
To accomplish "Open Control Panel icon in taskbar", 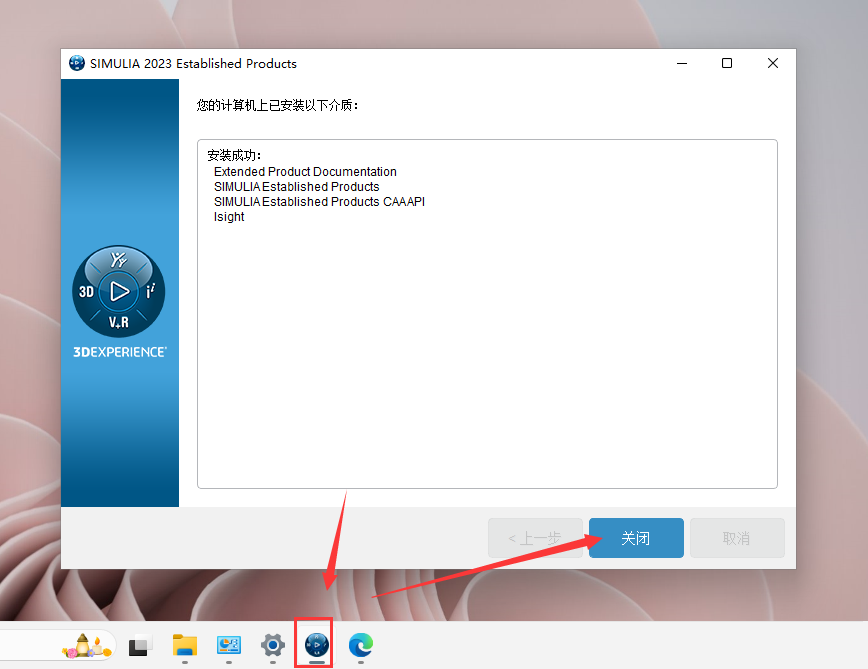I will click(x=229, y=645).
